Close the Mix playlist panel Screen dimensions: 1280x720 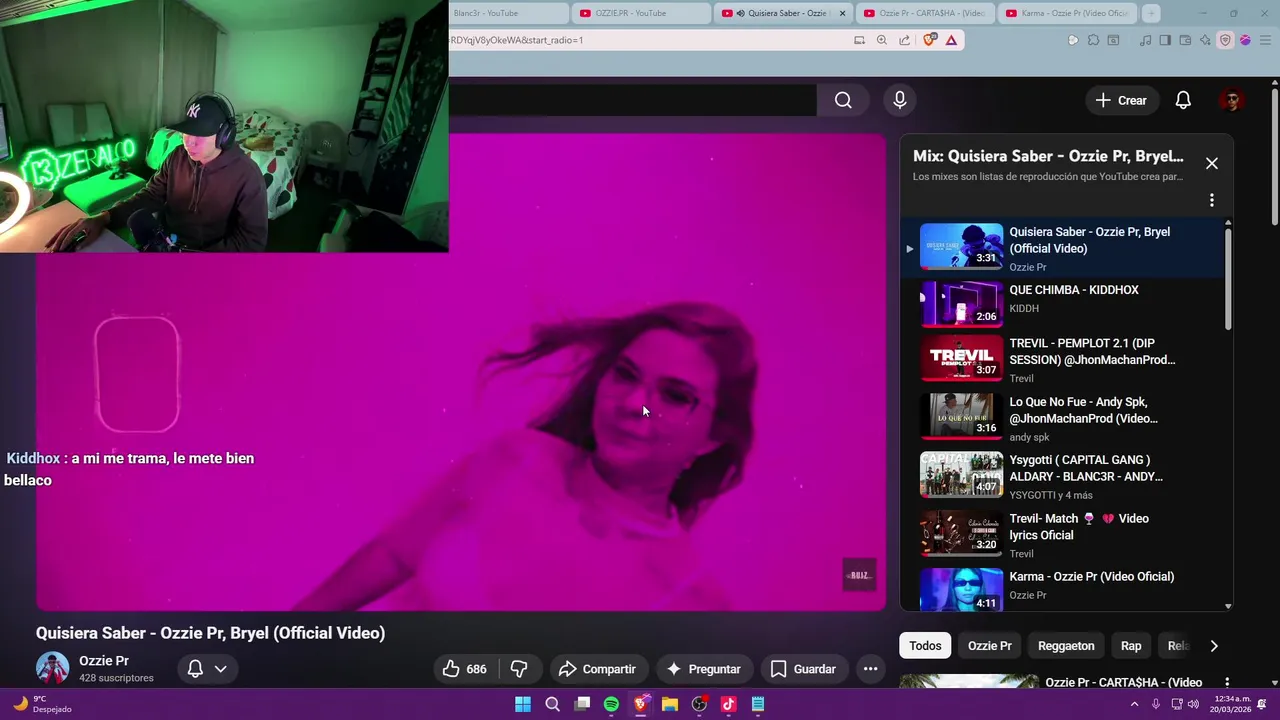(x=1212, y=163)
